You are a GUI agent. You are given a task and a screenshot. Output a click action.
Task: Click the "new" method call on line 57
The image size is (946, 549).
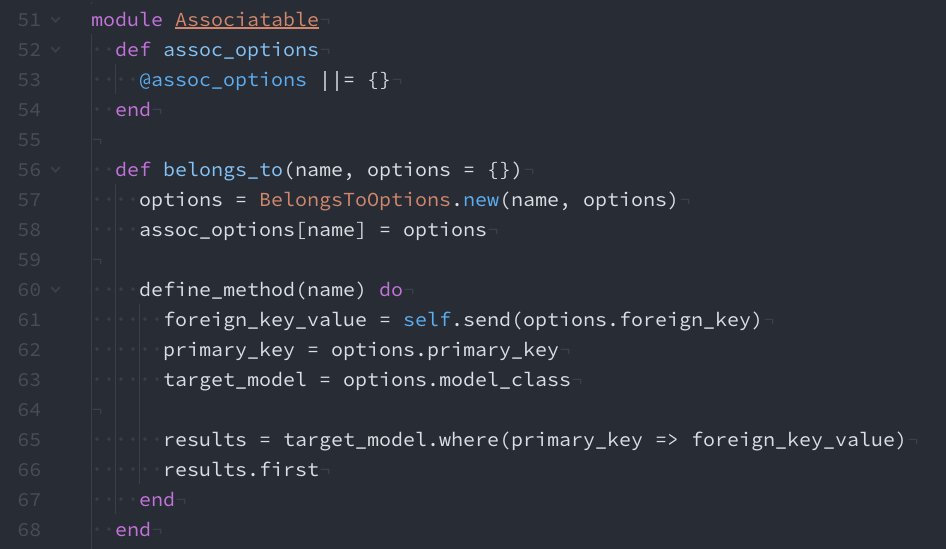pyautogui.click(x=480, y=200)
